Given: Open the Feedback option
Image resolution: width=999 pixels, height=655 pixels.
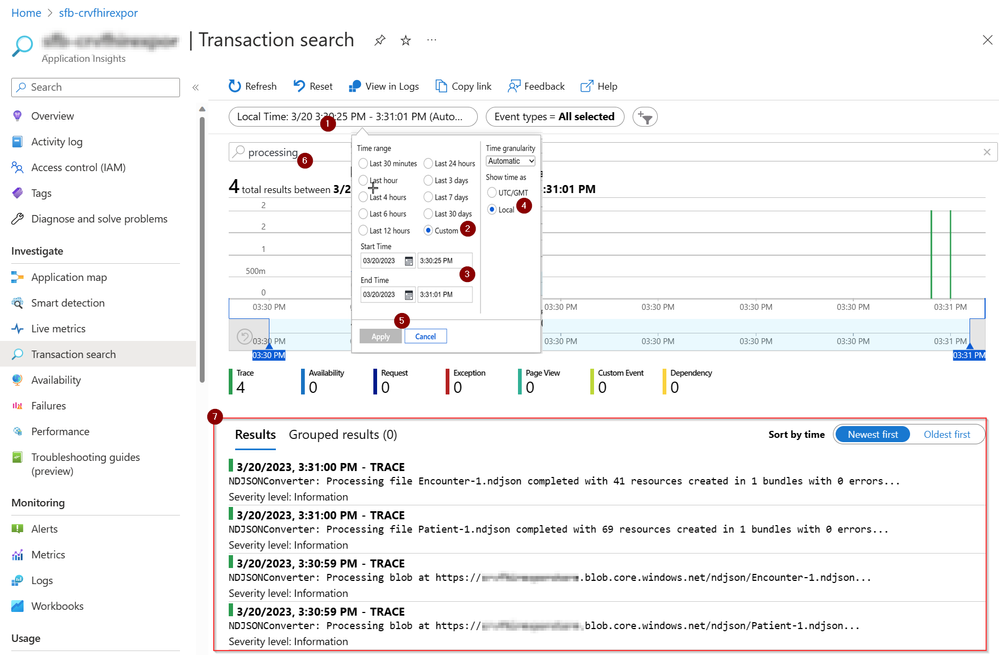Looking at the screenshot, I should point(536,86).
